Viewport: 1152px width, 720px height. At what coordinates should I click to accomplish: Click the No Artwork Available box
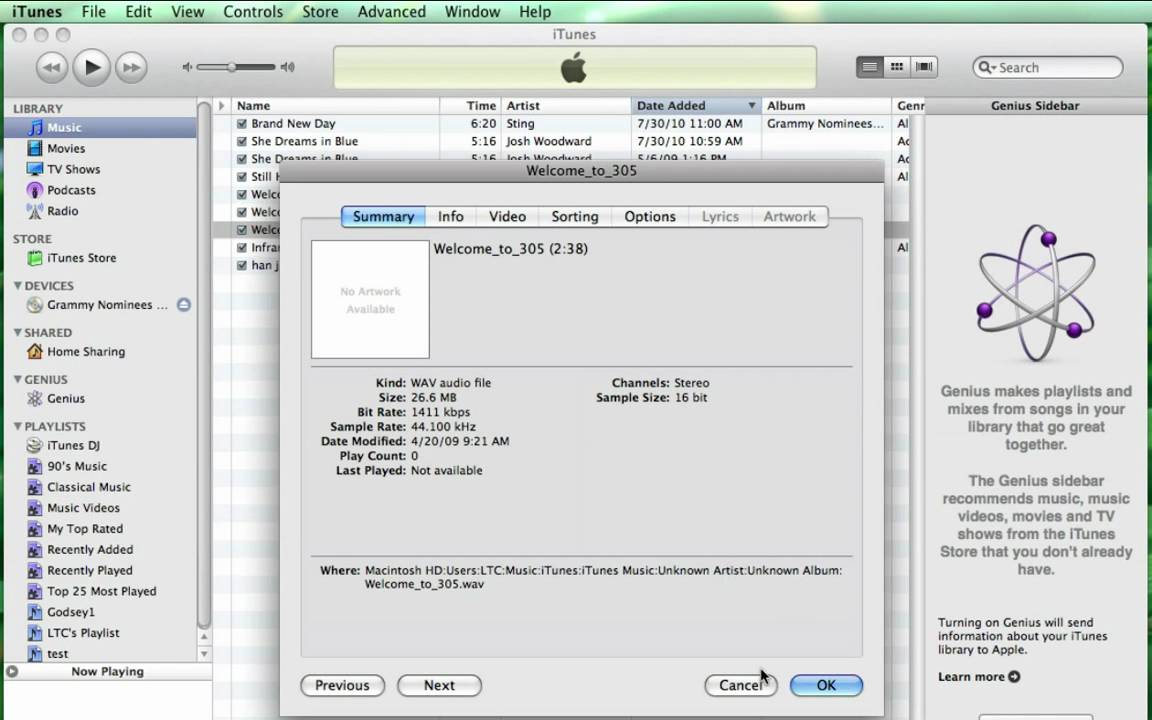tap(370, 300)
